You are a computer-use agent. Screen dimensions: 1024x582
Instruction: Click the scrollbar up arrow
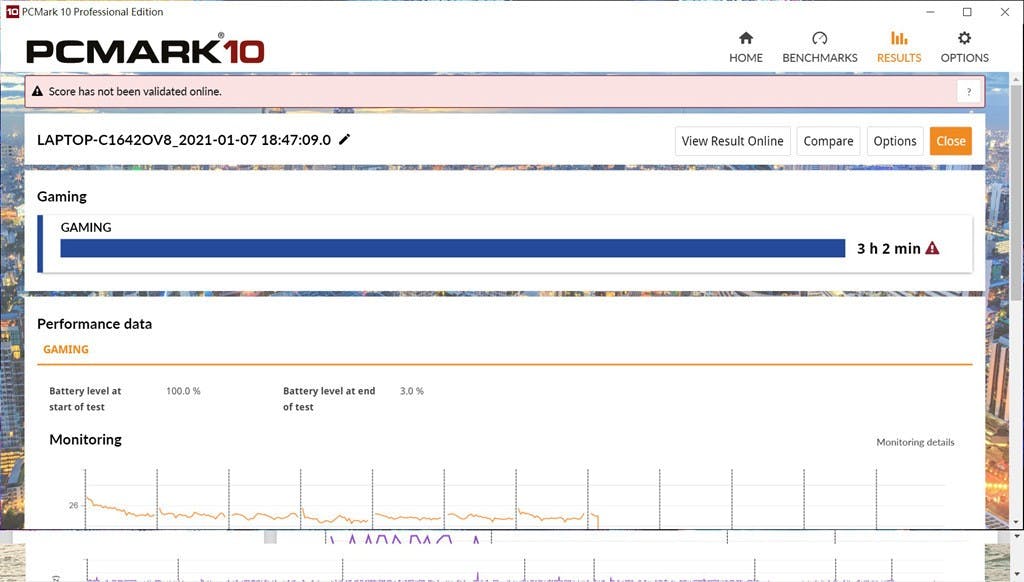coord(1016,79)
